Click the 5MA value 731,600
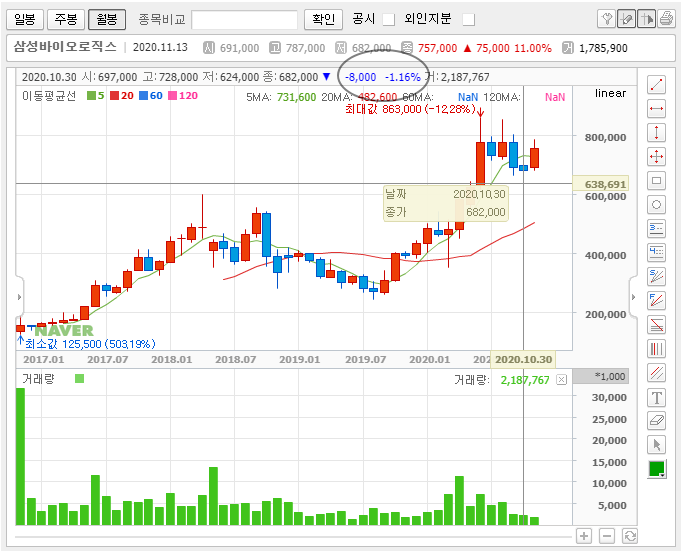This screenshot has width=687, height=551. pos(296,97)
